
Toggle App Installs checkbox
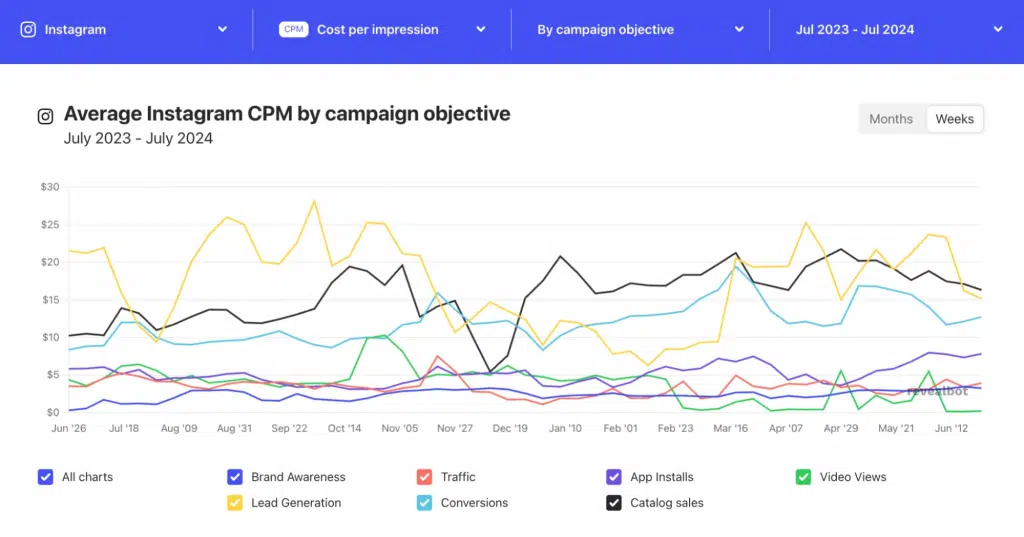tap(614, 477)
